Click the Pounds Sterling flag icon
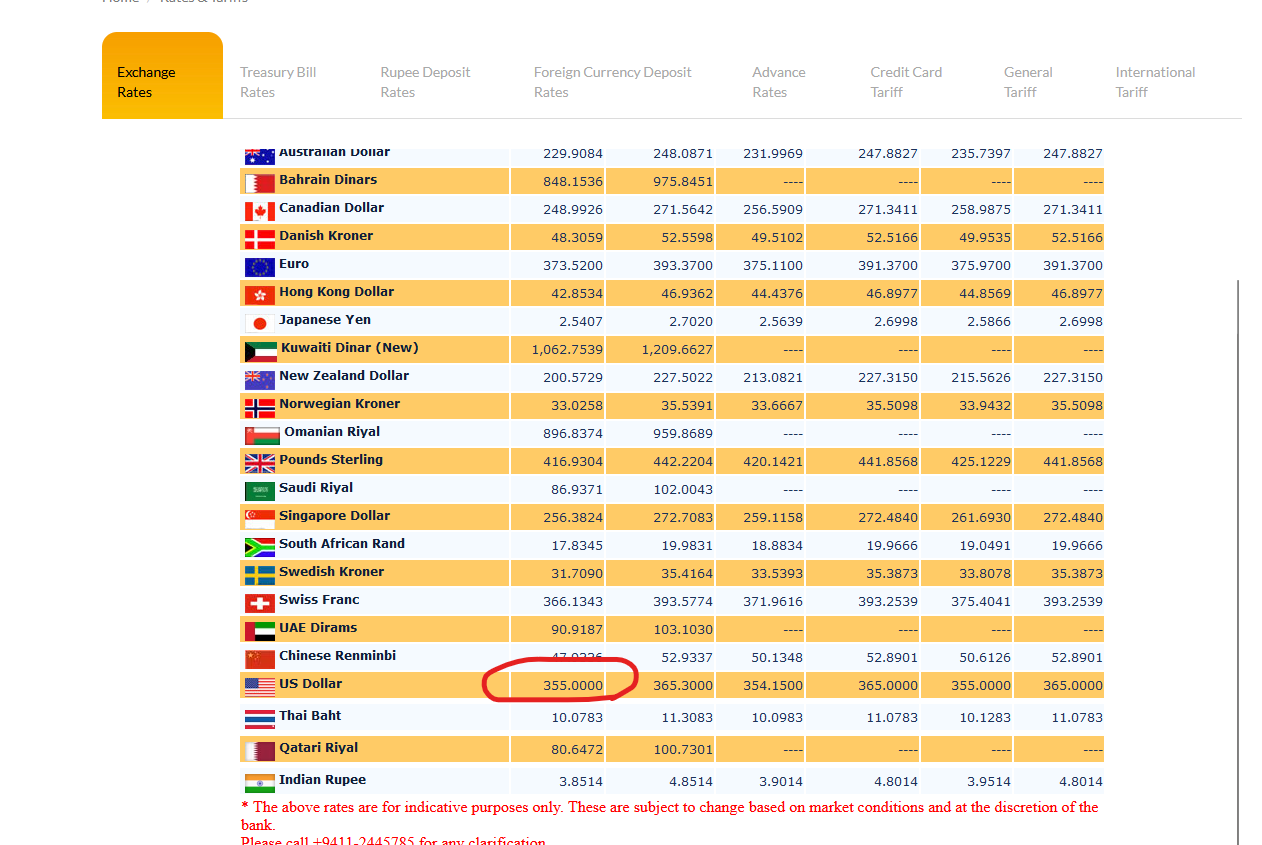Viewport: 1262px width, 845px height. 259,463
